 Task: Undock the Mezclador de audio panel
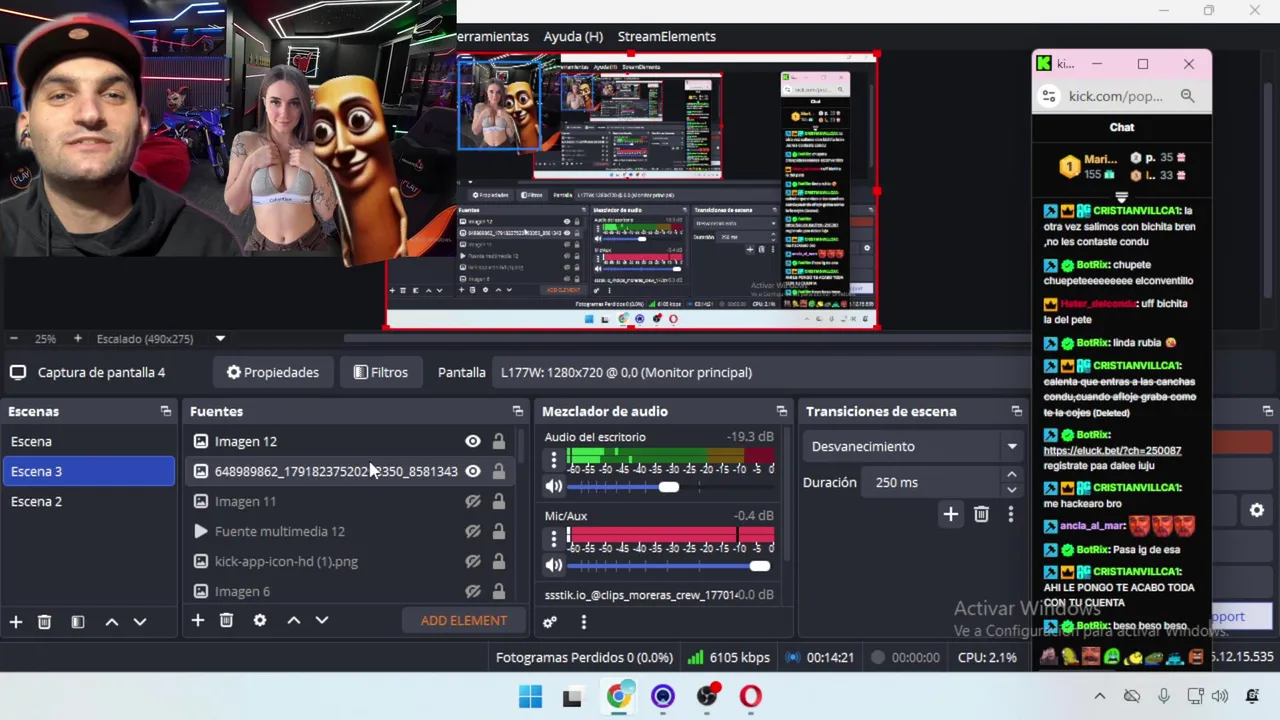(x=782, y=411)
